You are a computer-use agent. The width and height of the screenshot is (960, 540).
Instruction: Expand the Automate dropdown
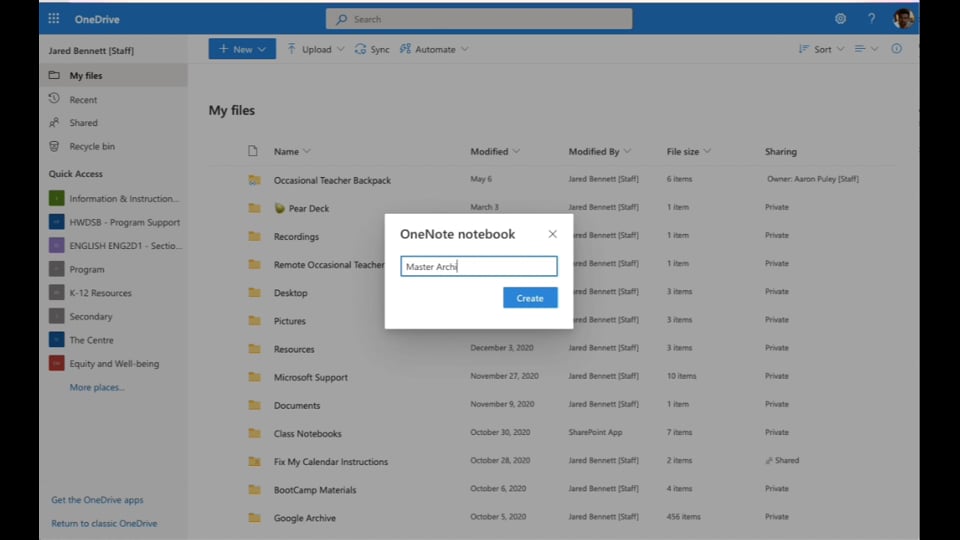(465, 49)
